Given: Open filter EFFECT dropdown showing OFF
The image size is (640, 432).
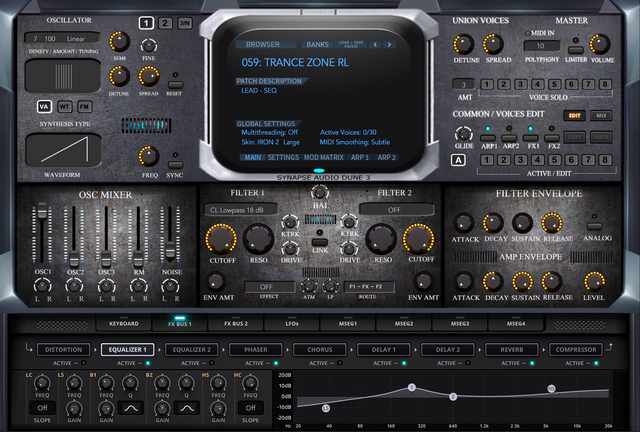Looking at the screenshot, I should [269, 287].
